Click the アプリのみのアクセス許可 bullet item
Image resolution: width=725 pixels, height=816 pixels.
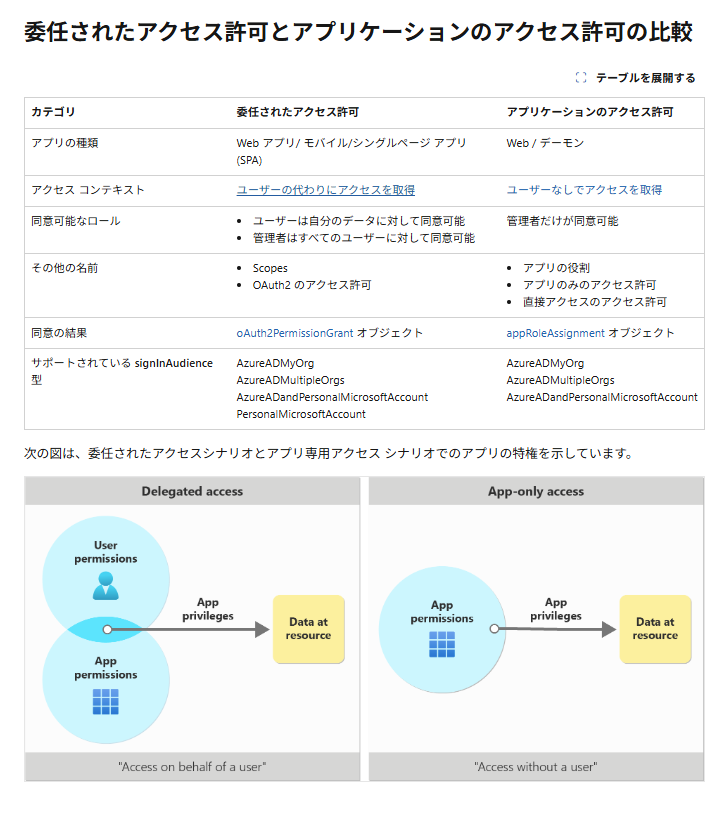coord(589,285)
